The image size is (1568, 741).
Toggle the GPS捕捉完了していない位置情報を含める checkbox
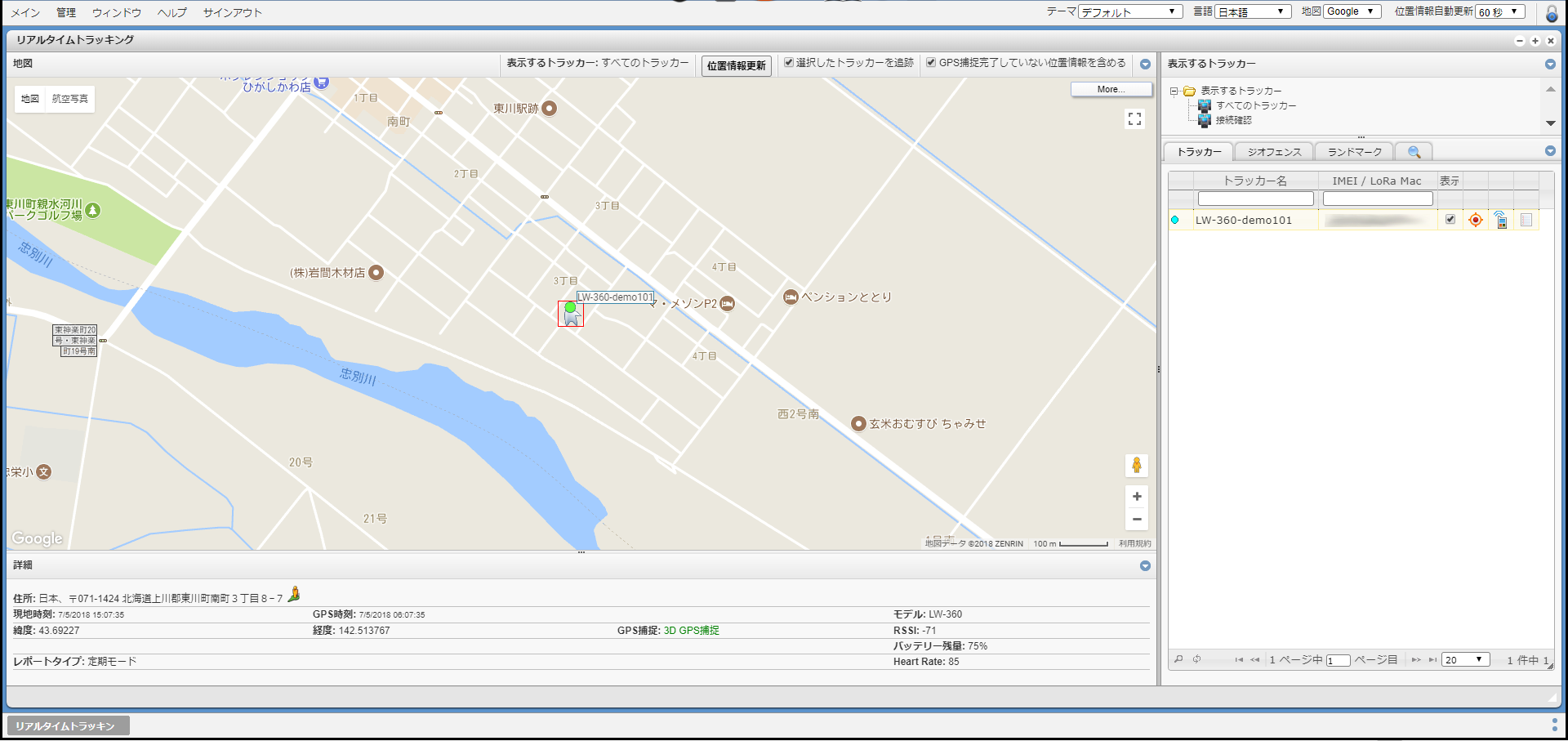point(931,63)
